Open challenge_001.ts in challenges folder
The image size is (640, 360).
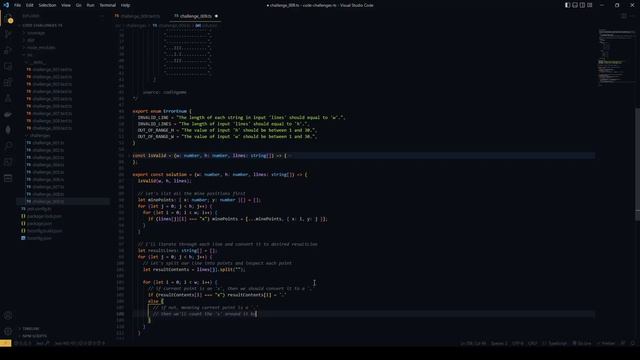[45, 143]
